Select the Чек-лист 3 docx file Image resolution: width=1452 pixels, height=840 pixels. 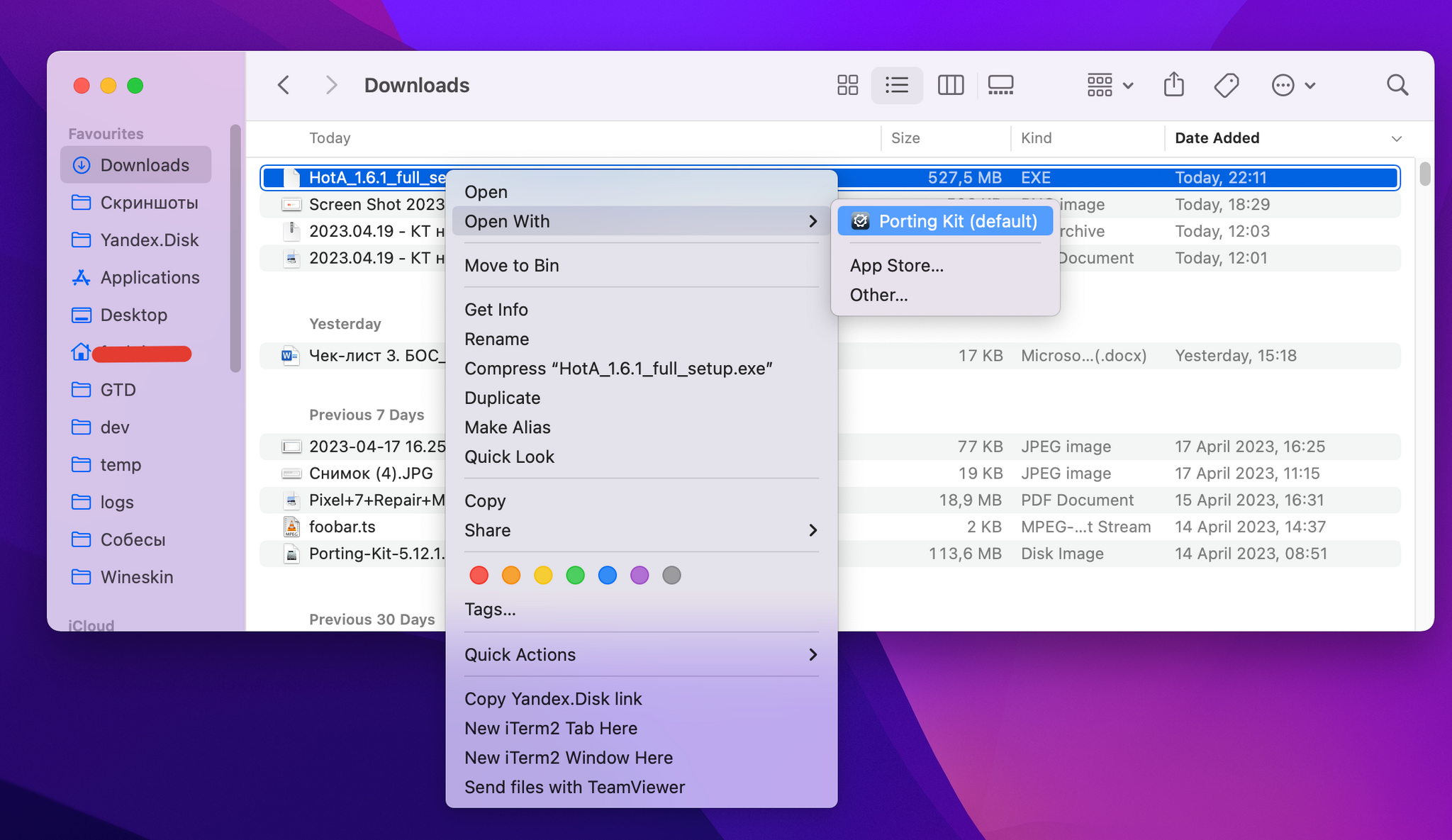[830, 355]
